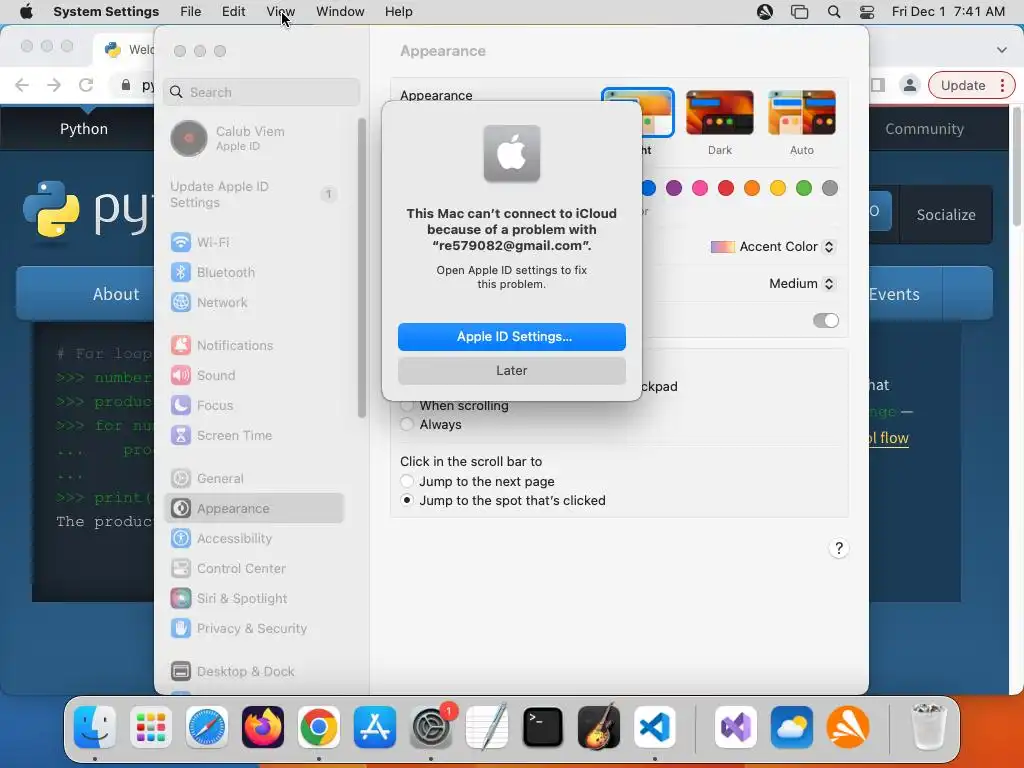Screen dimensions: 1024x768
Task: Click the 'Apple ID Settings…' button
Action: pyautogui.click(x=512, y=337)
